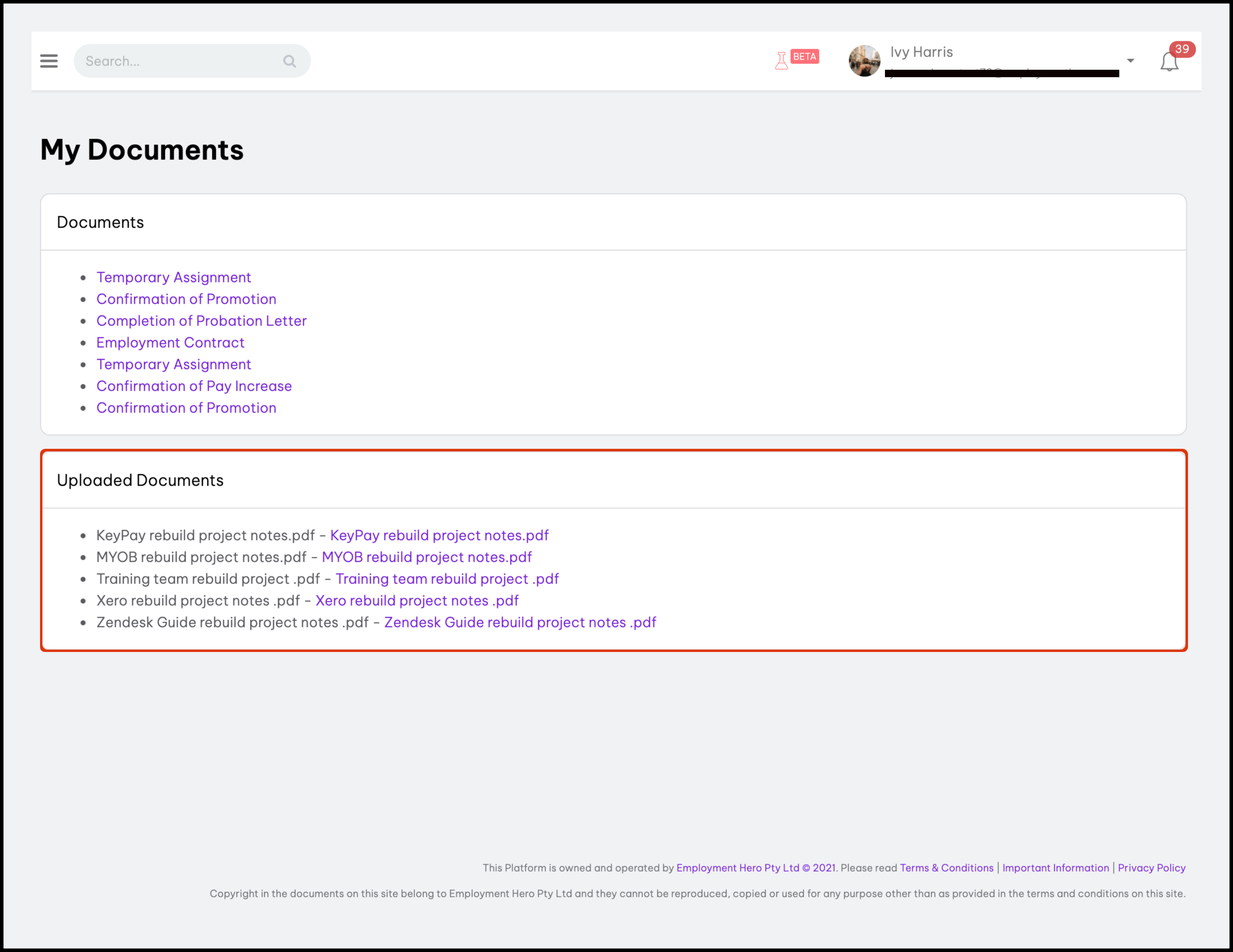Open Xero rebuild project notes .pdf link
This screenshot has width=1233, height=952.
tap(417, 601)
